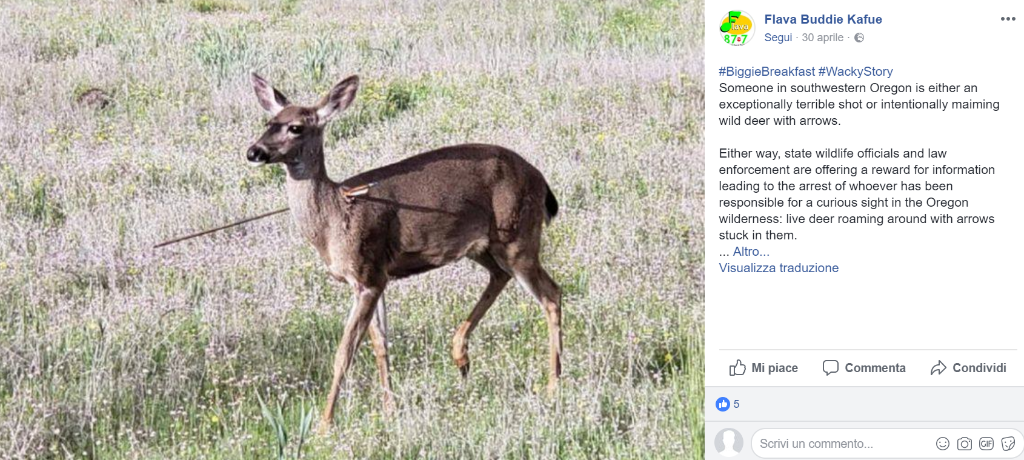Click the Flava 87.7 page logo
Image resolution: width=1024 pixels, height=460 pixels.
click(735, 28)
